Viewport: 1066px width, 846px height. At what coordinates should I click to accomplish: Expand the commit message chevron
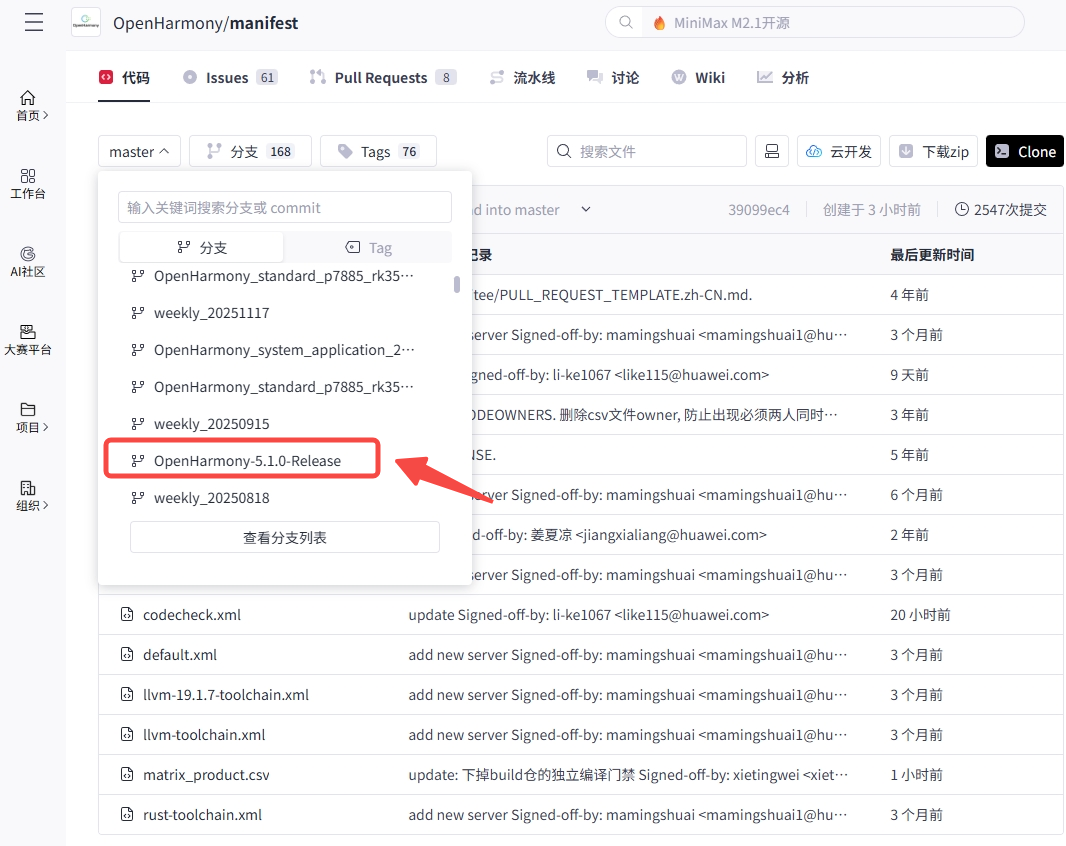586,209
